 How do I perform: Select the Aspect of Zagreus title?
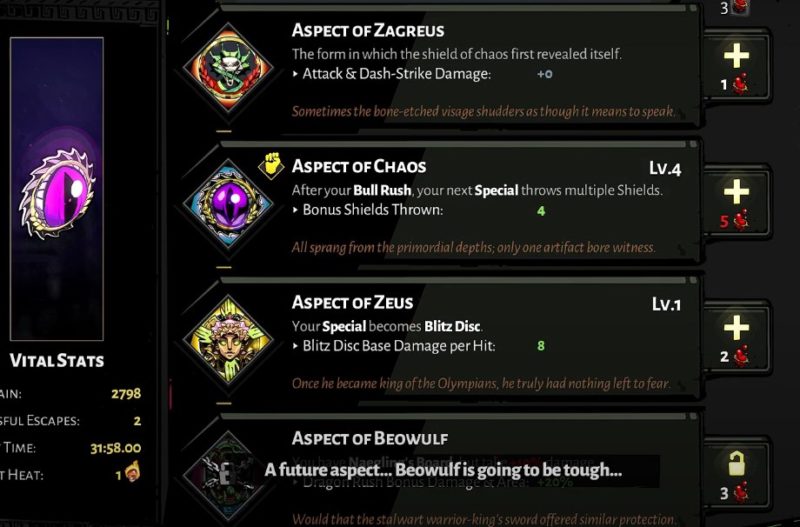pyautogui.click(x=368, y=31)
